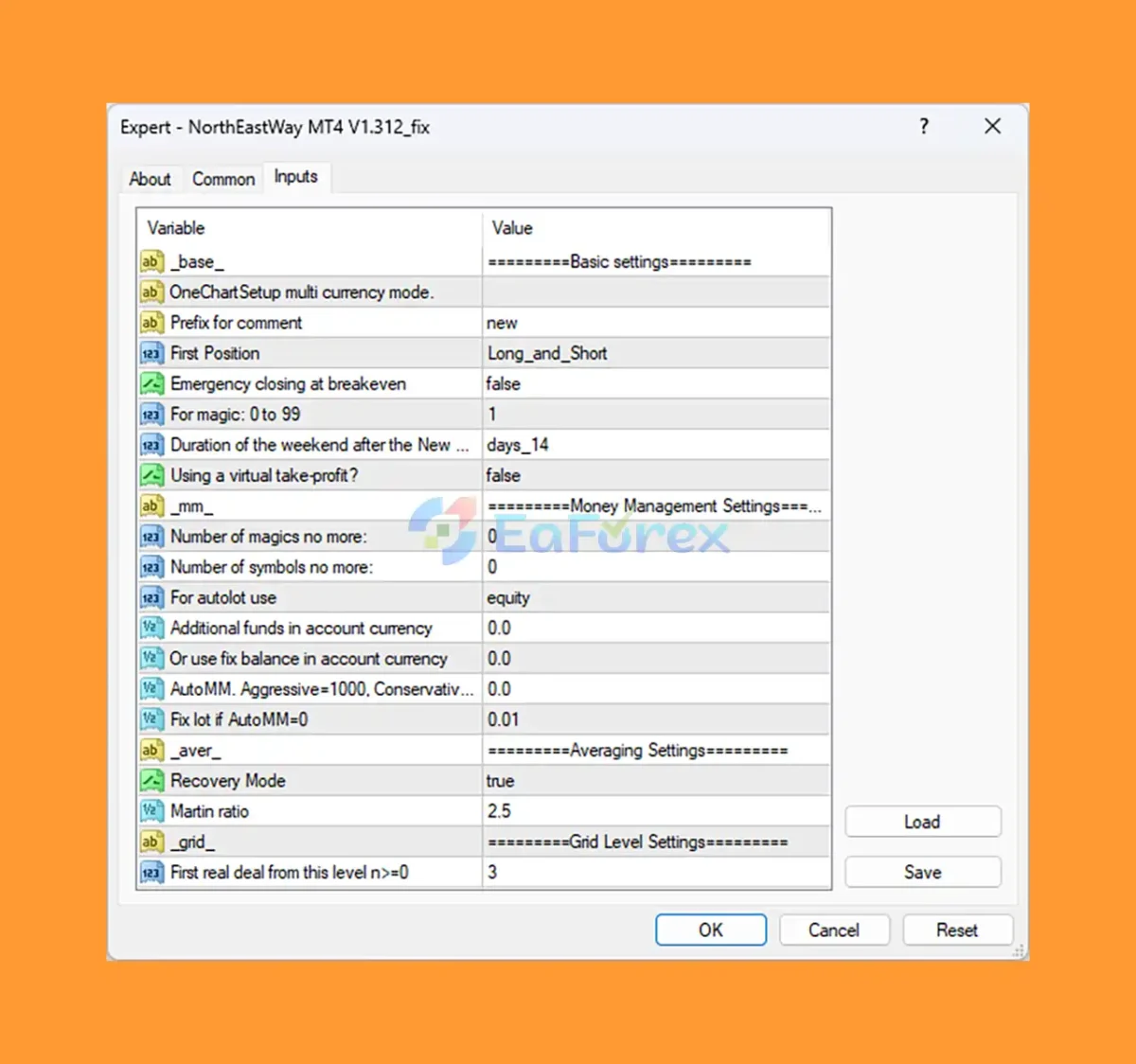This screenshot has height=1064, width=1136.
Task: Click the boolean icon for Emergency closing at breakeven
Action: pos(151,383)
